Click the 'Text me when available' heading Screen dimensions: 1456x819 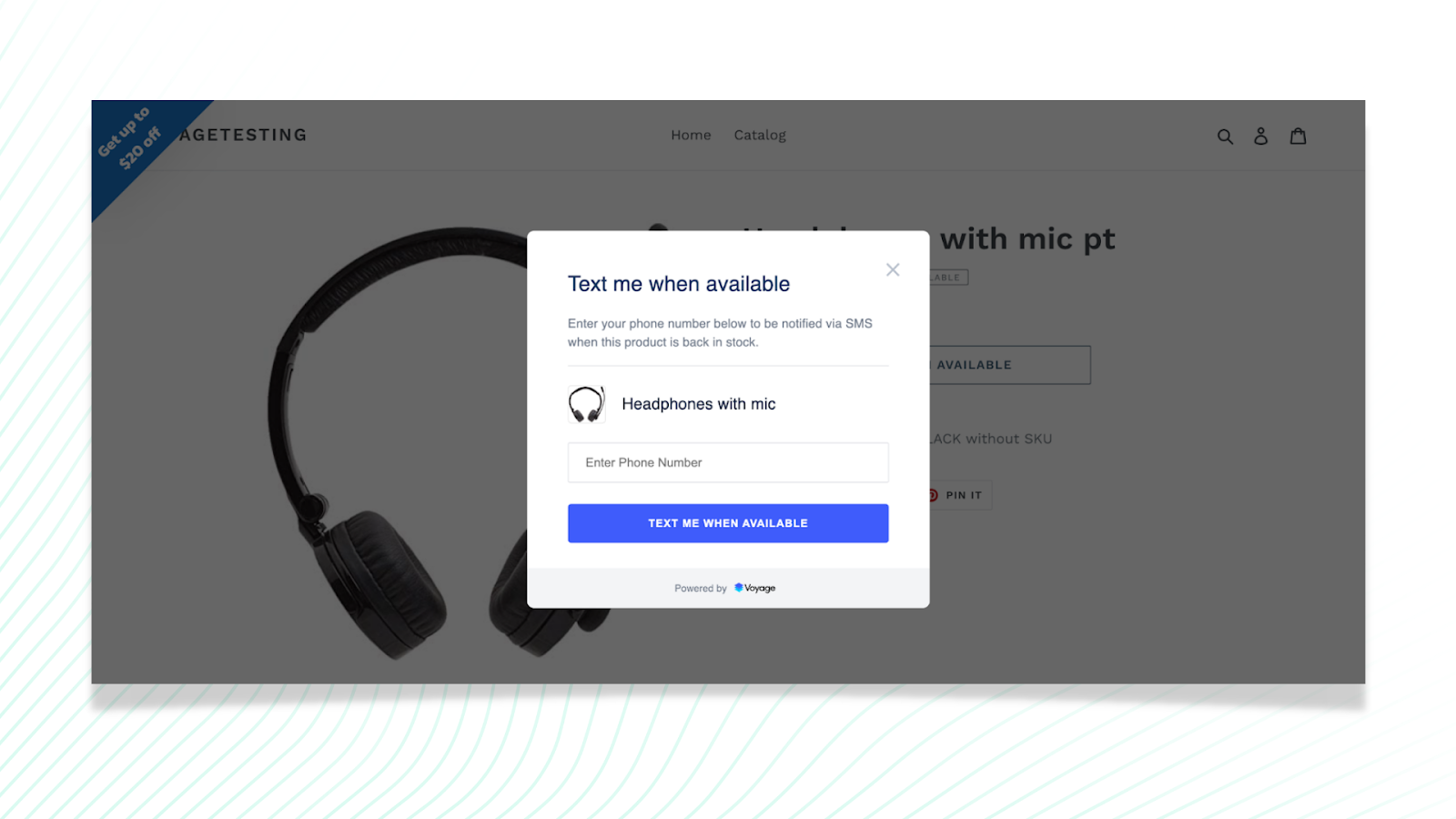(x=679, y=284)
